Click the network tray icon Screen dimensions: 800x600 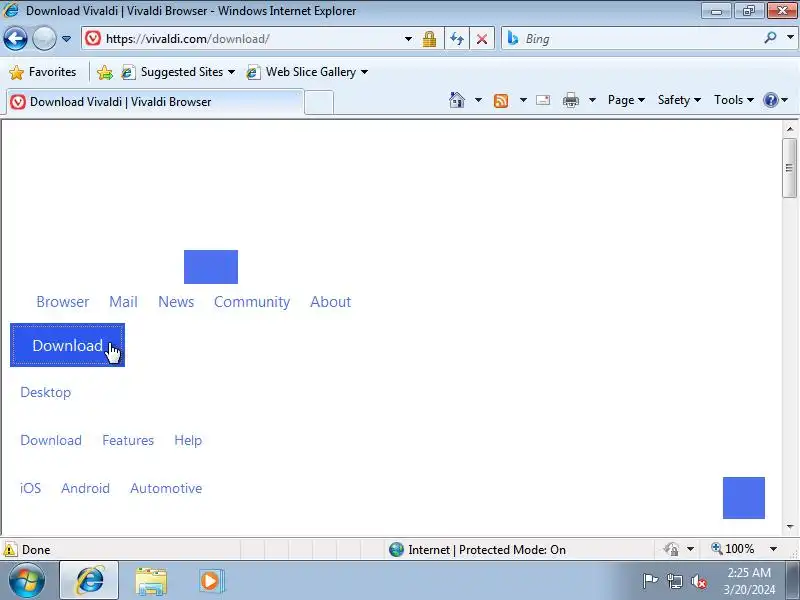click(x=675, y=581)
